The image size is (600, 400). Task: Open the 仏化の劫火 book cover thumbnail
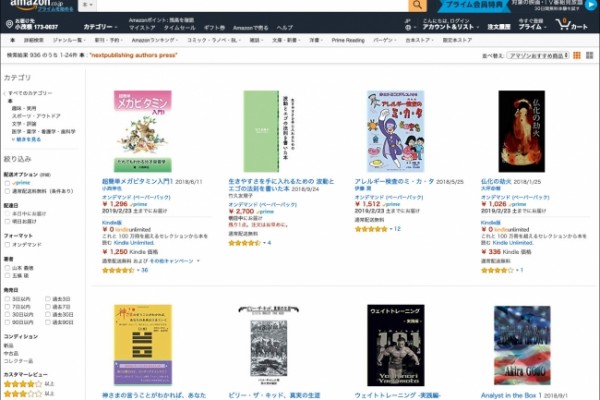pyautogui.click(x=522, y=131)
